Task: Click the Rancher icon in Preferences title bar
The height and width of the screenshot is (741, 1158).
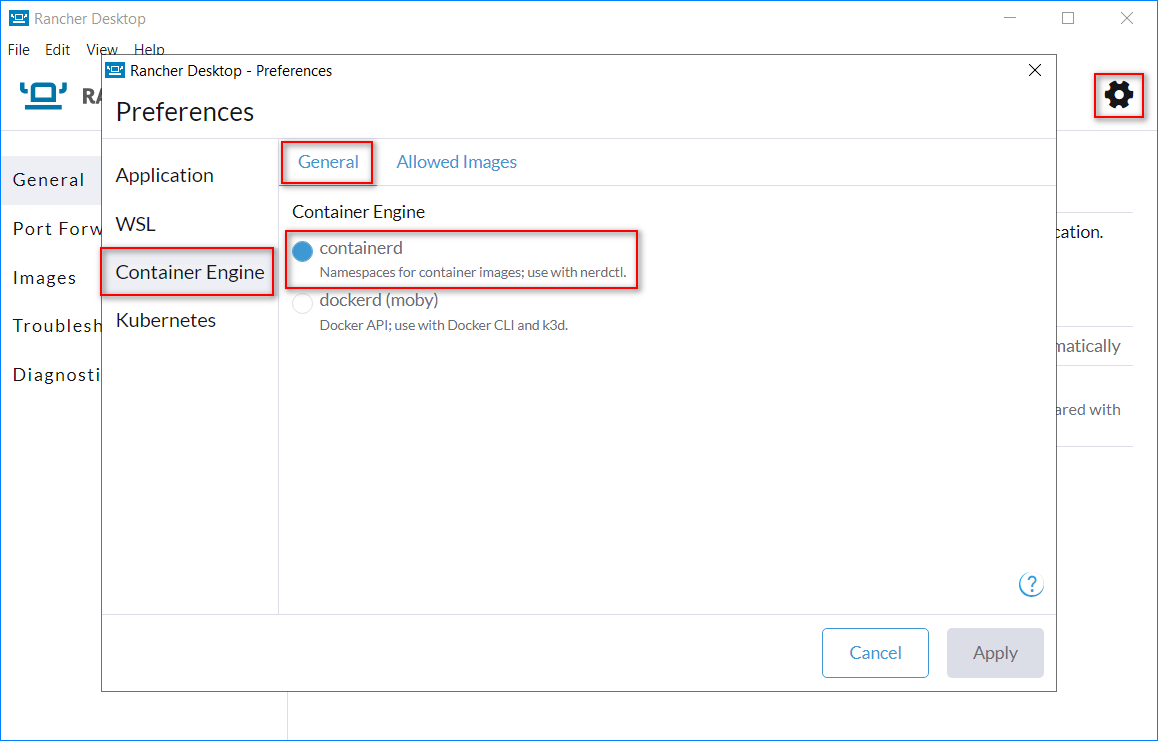Action: (x=114, y=70)
